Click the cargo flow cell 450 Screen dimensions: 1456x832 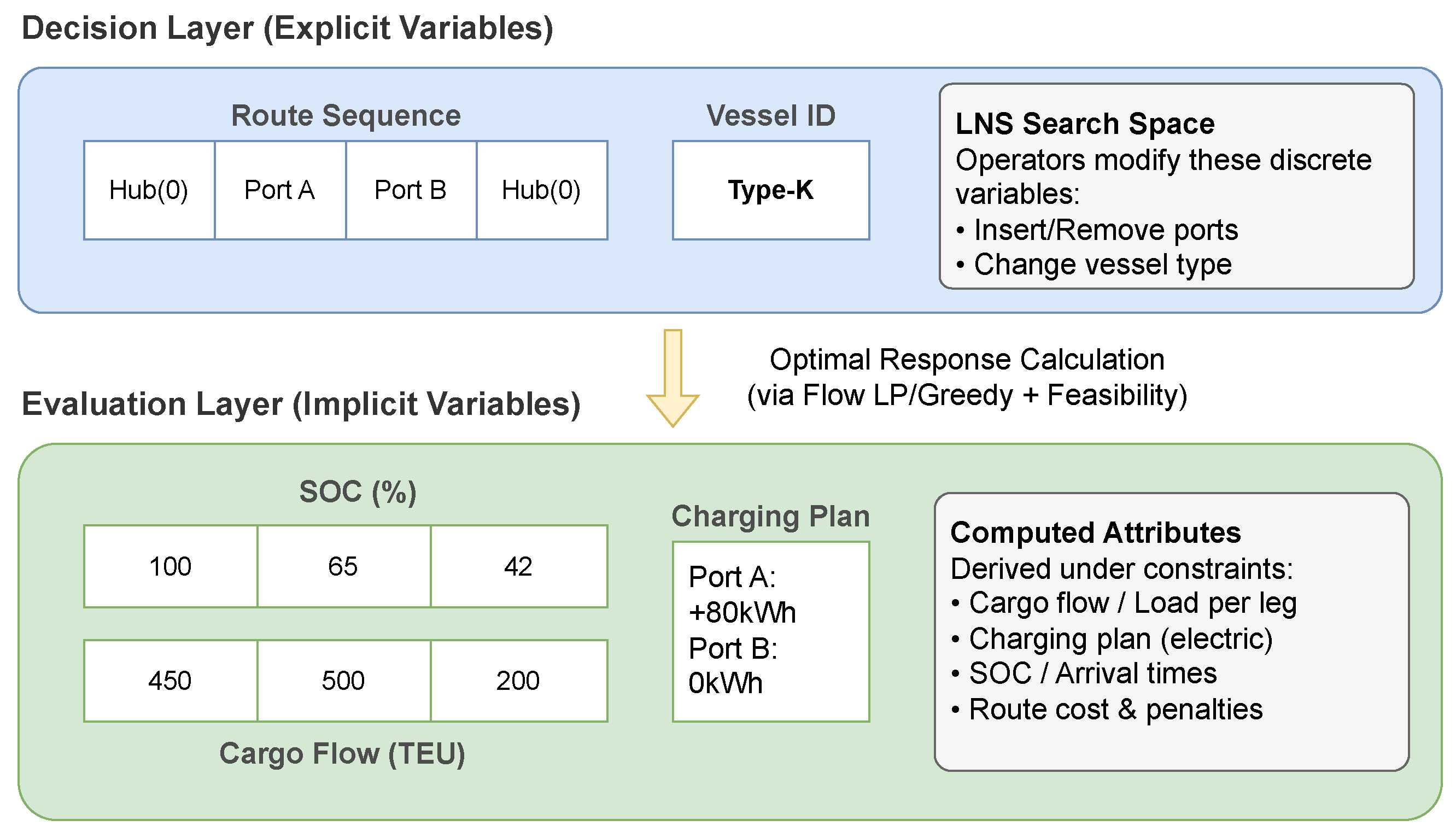click(x=170, y=681)
